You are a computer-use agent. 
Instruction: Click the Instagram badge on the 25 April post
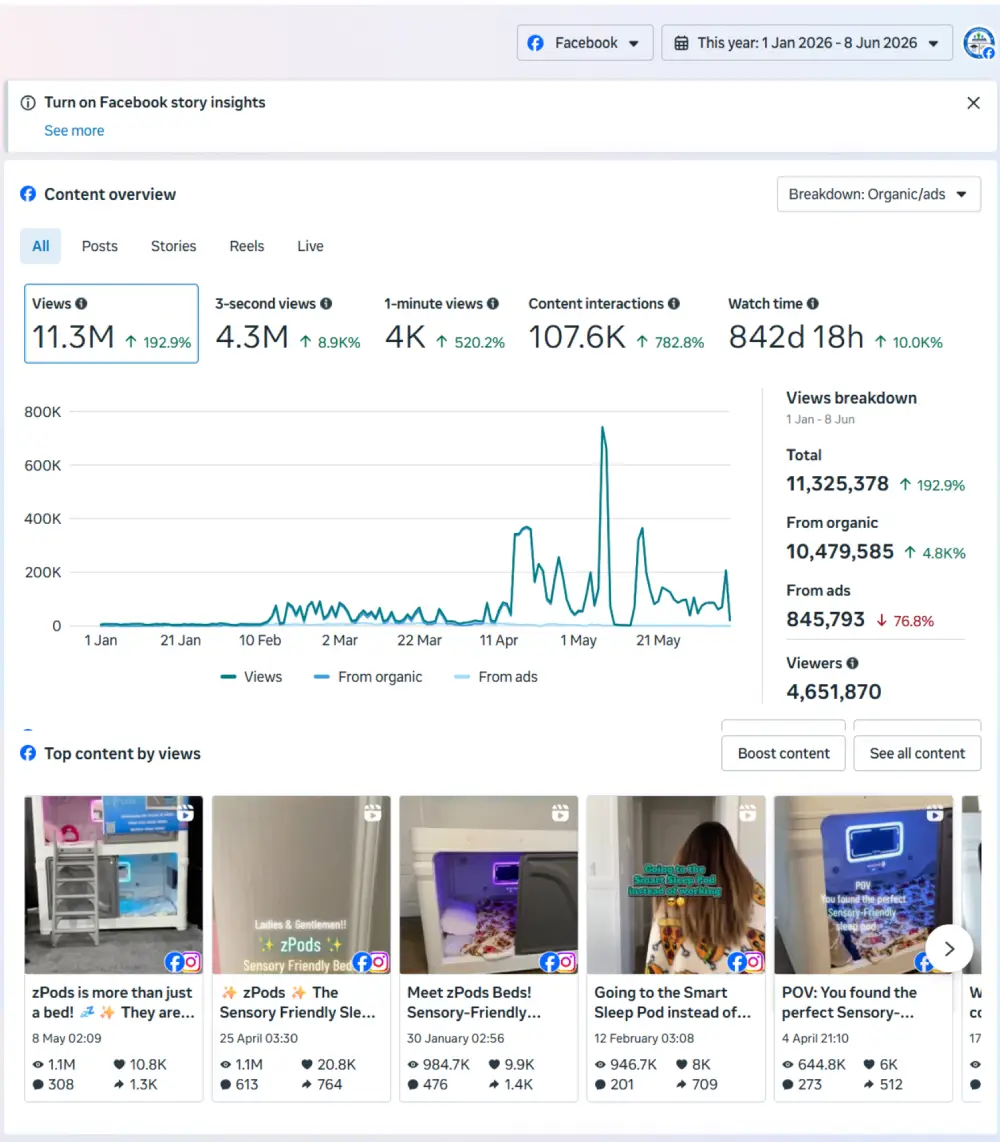click(379, 962)
